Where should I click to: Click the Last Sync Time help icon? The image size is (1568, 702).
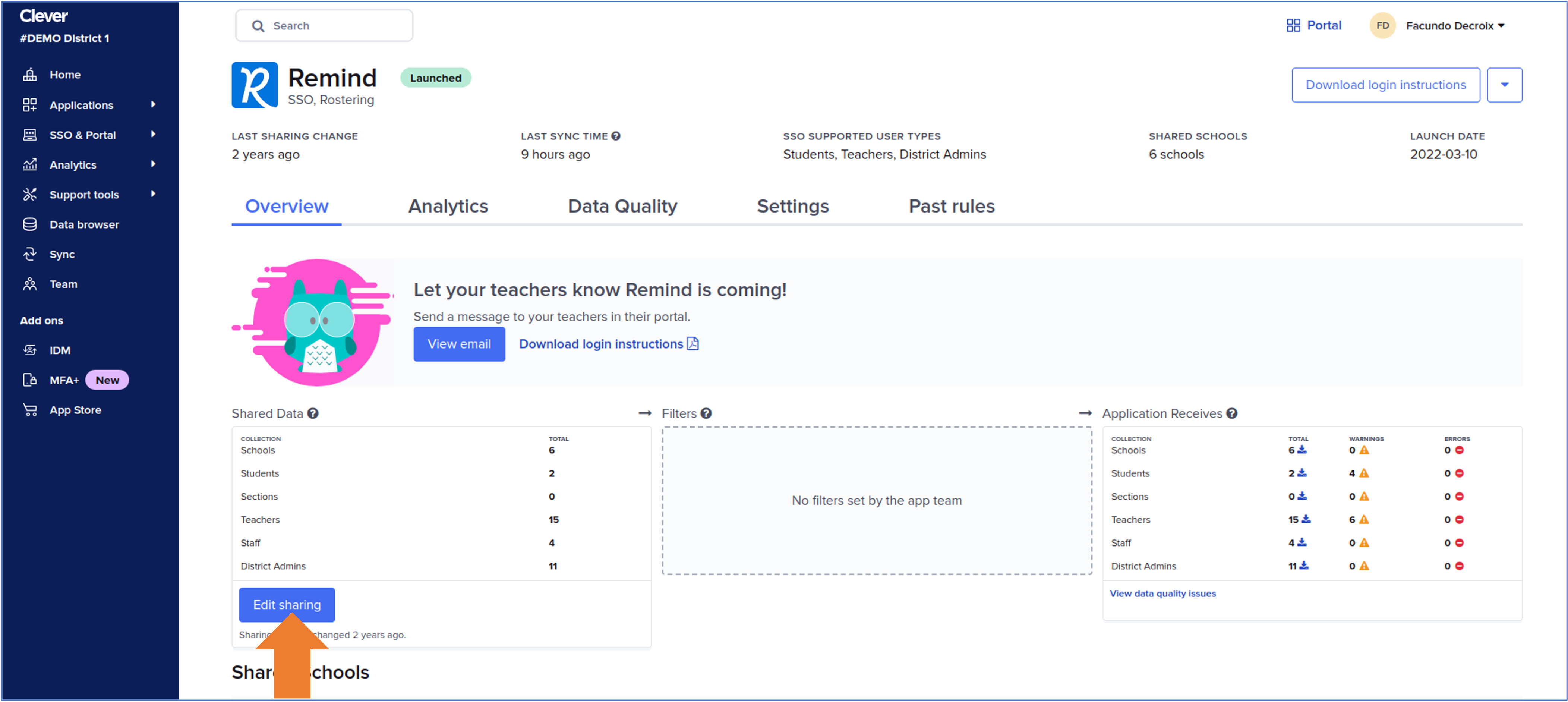coord(616,136)
